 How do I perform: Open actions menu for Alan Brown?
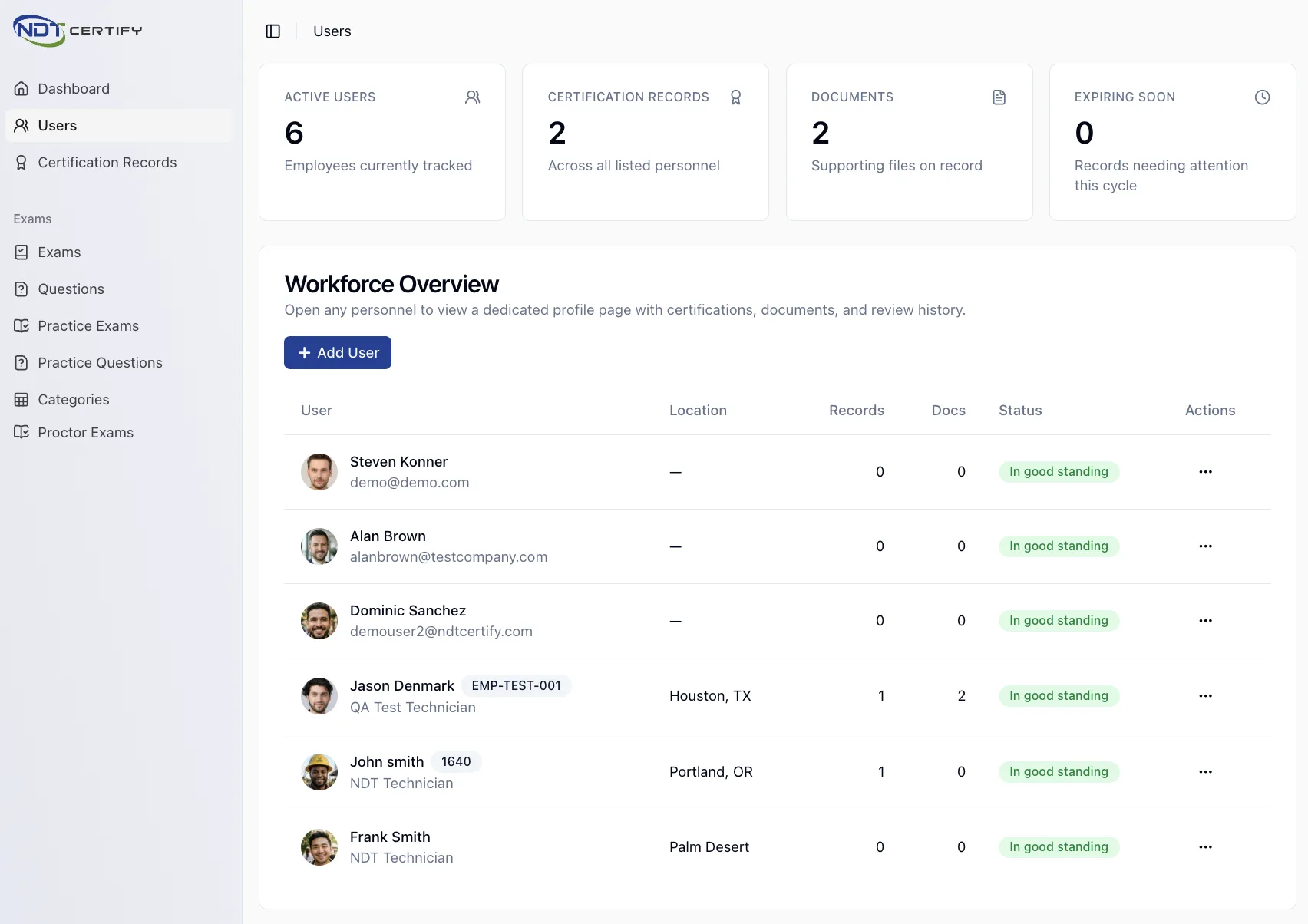[x=1205, y=546]
